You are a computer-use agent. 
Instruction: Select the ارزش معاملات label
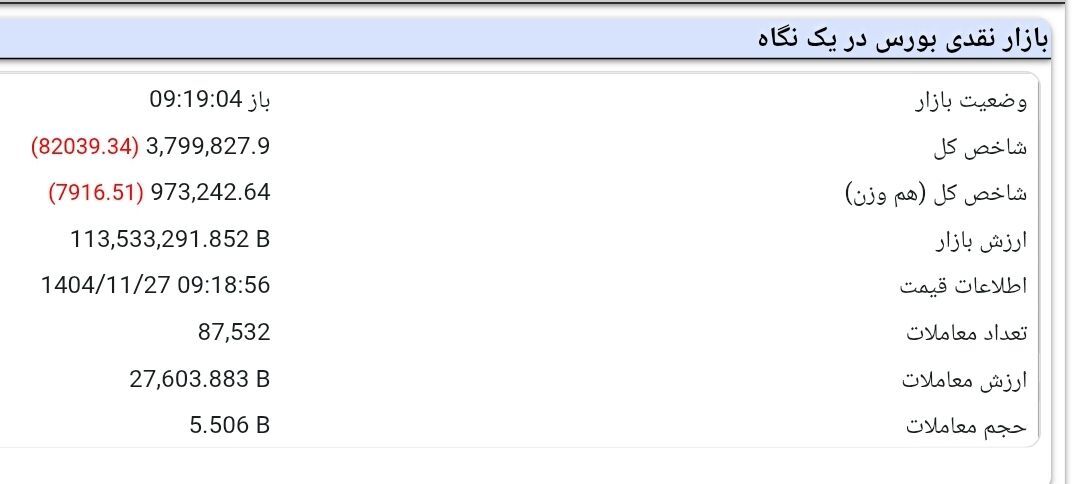point(965,380)
